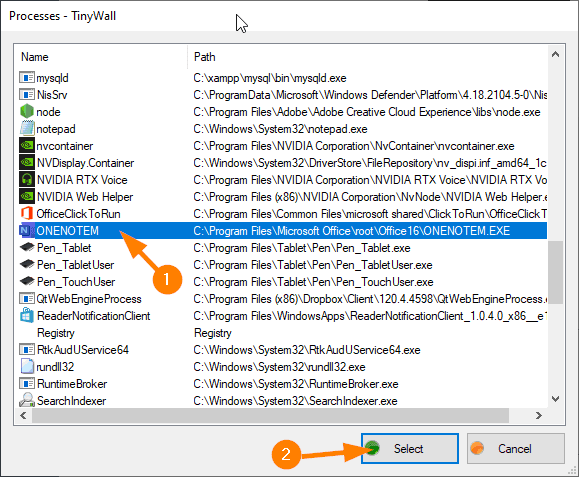Click the vertical scrollbar down arrow
The width and height of the screenshot is (579, 477).
point(555,399)
